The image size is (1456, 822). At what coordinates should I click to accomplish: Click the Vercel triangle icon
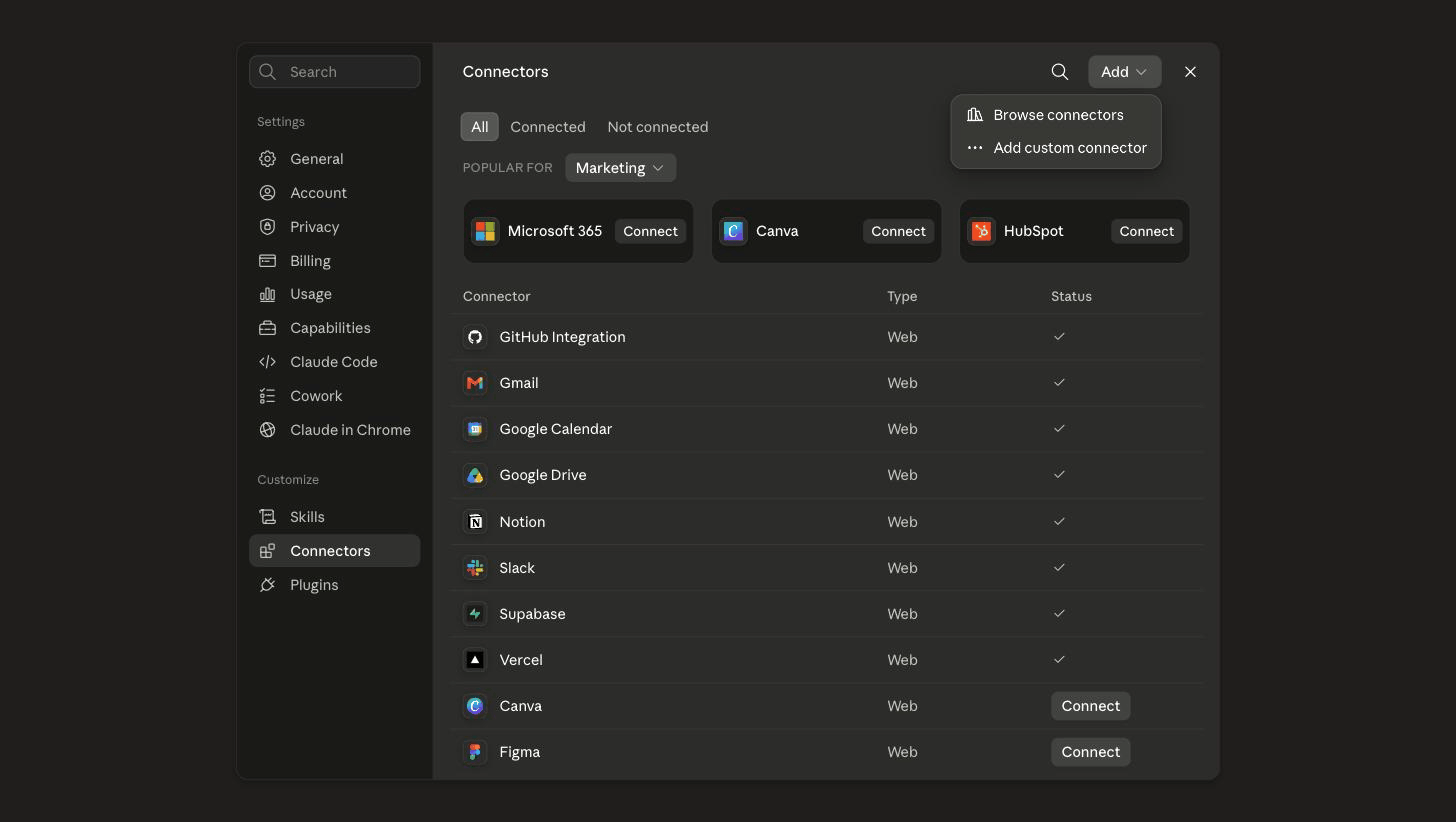pyautogui.click(x=475, y=660)
